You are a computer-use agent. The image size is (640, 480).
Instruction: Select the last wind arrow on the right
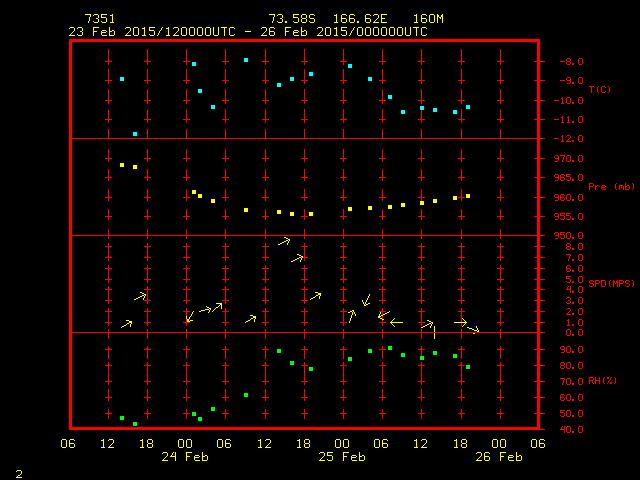tap(473, 329)
